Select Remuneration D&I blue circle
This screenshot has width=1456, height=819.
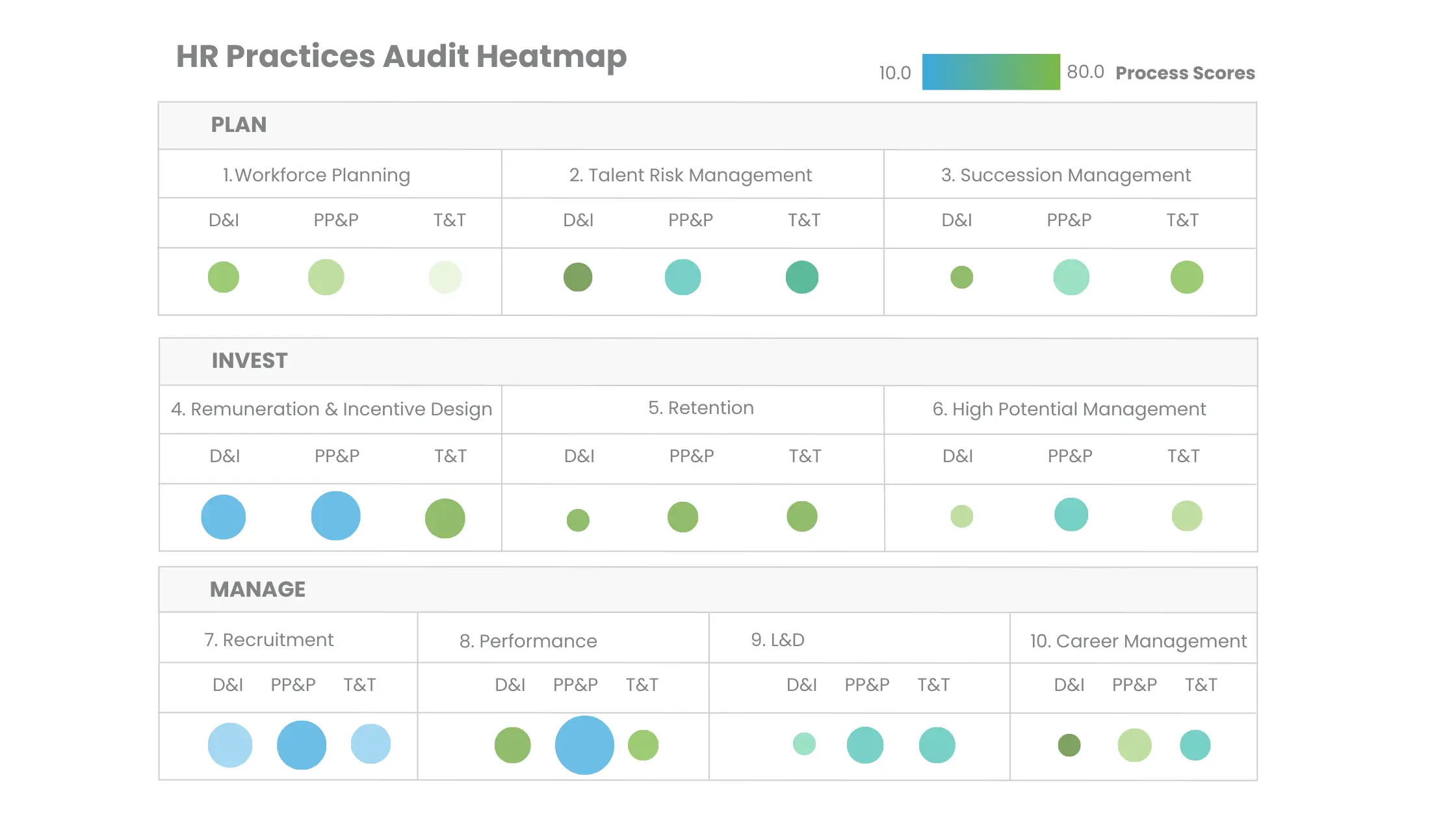[x=224, y=517]
